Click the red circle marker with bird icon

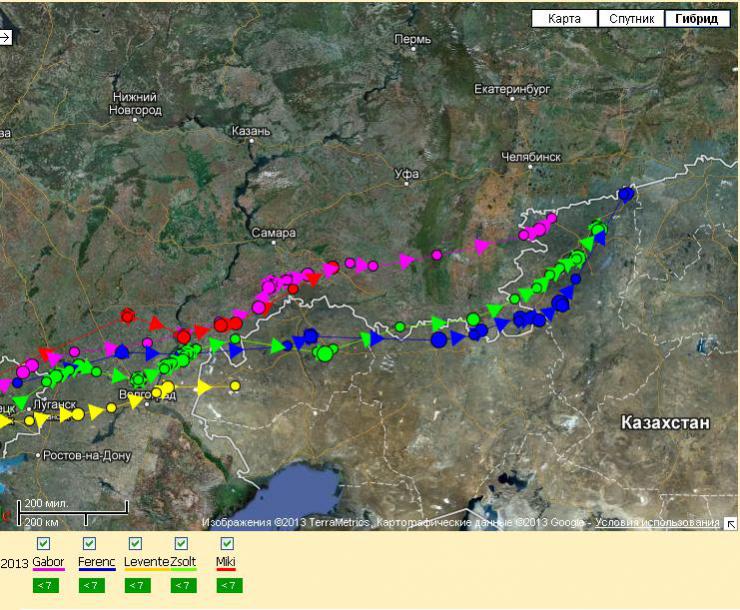click(128, 316)
